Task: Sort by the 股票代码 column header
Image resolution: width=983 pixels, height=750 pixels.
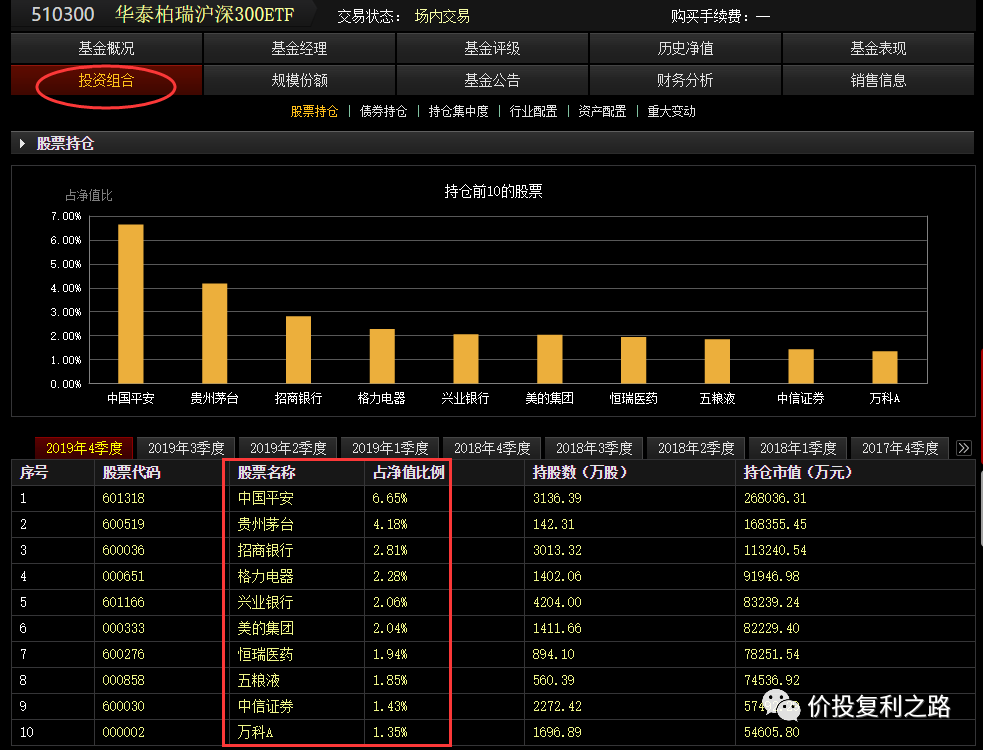Action: pos(132,472)
